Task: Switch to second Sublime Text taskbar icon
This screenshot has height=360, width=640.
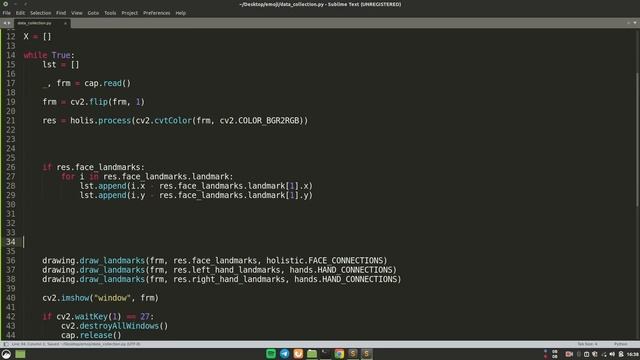Action: pos(367,354)
